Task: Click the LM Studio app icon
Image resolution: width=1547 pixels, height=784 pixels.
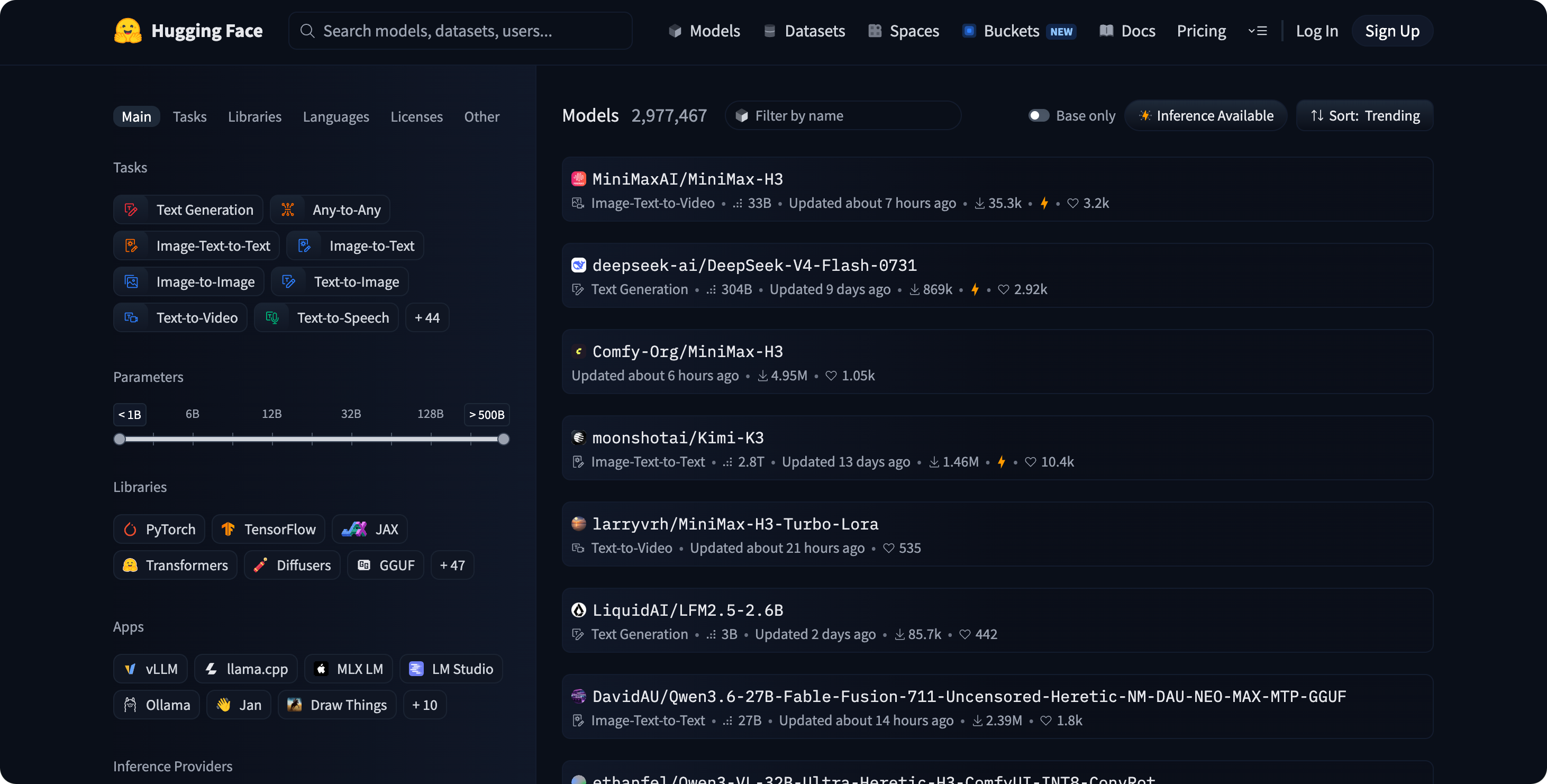Action: click(x=416, y=669)
